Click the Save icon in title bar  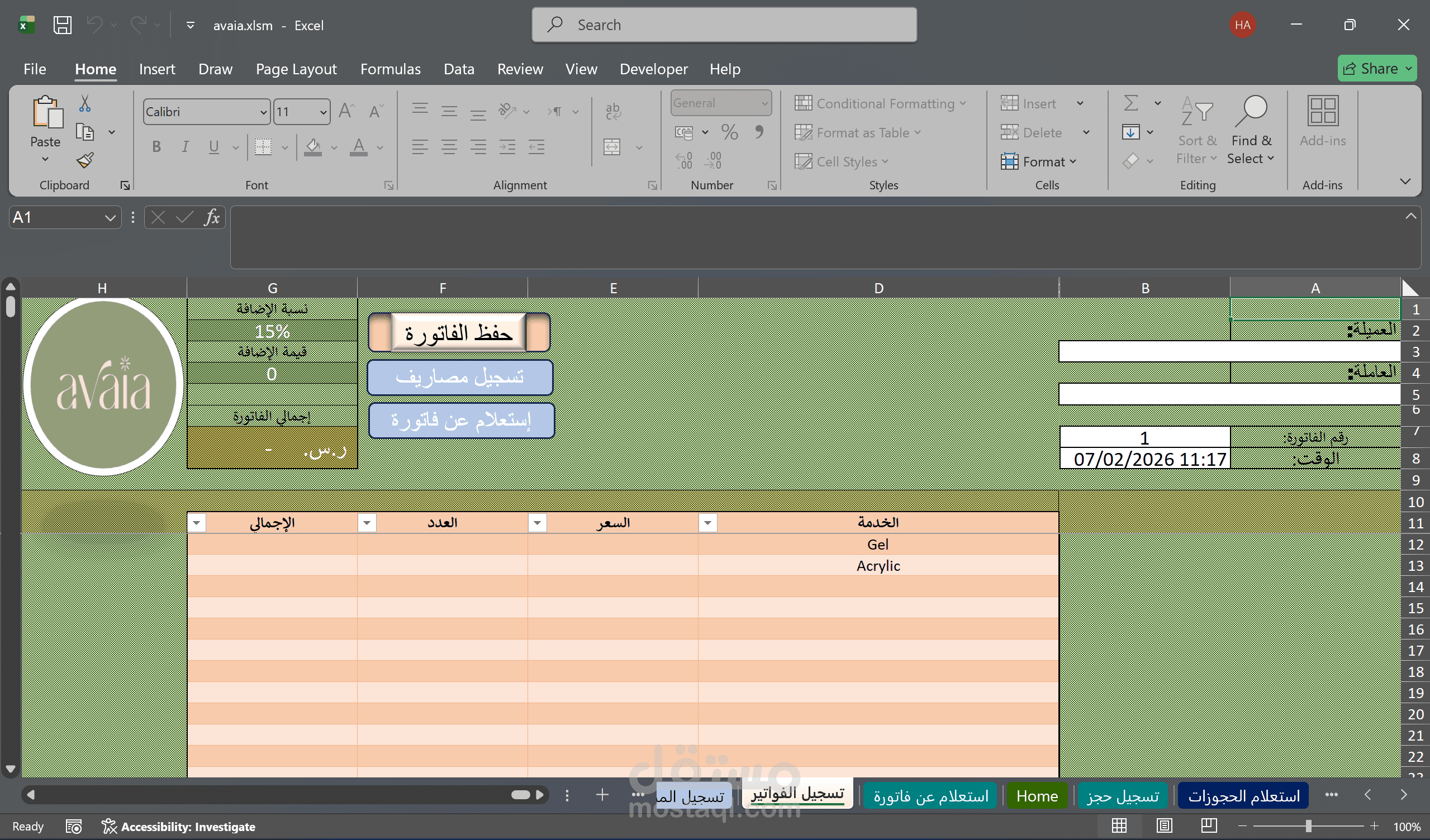point(62,25)
